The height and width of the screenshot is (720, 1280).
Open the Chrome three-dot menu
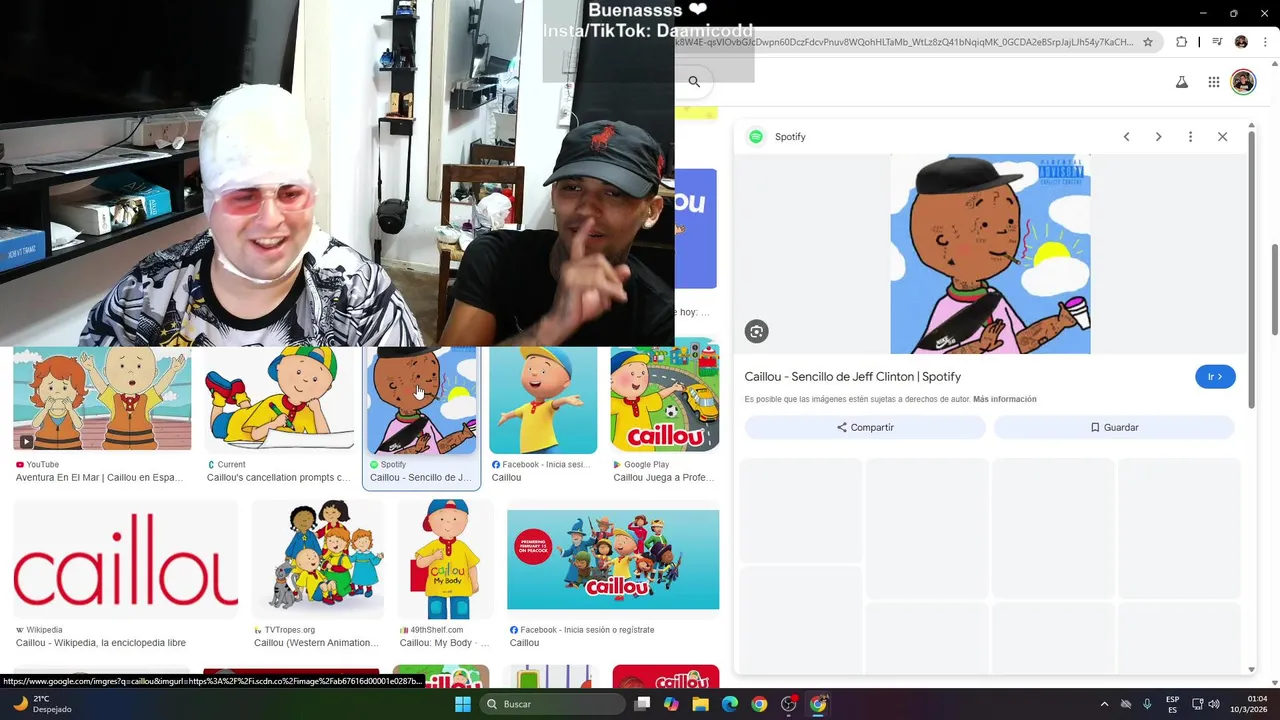pos(1265,42)
